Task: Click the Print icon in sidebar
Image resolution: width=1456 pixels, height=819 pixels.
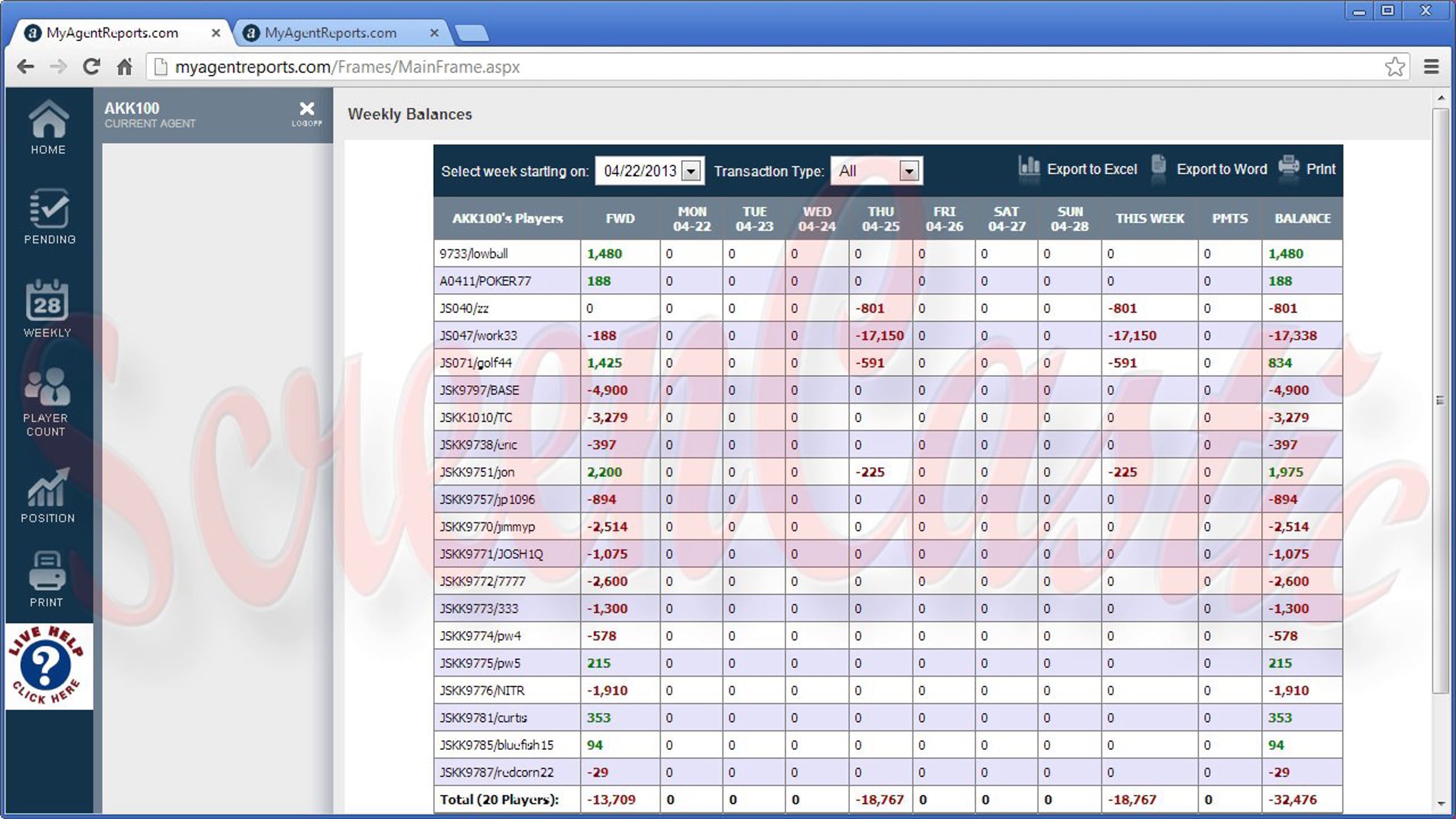Action: [x=47, y=579]
